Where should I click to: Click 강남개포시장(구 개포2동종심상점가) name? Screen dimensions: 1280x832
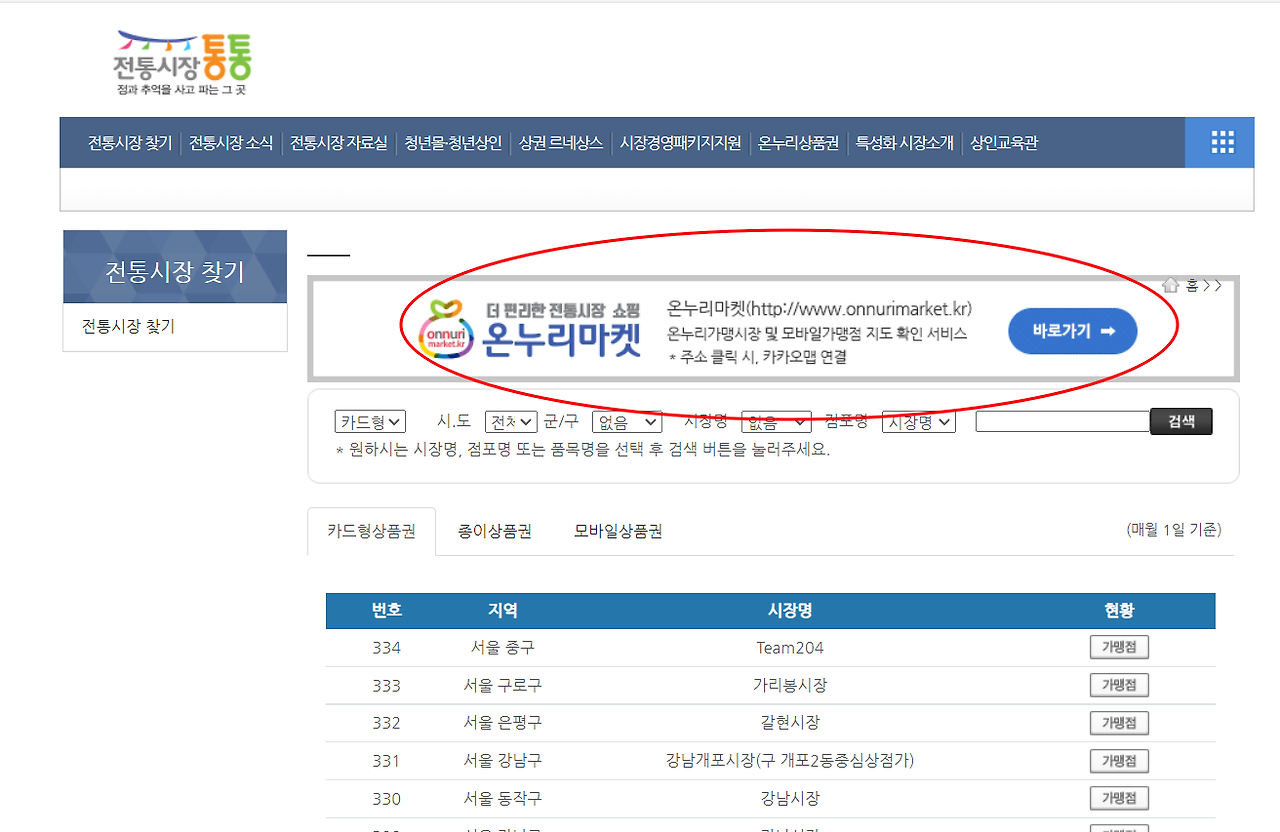click(x=790, y=761)
